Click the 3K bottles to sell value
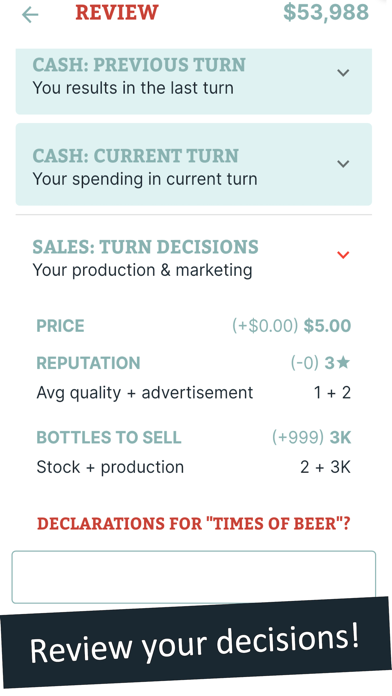Image resolution: width=392 pixels, height=696 pixels. click(x=340, y=438)
